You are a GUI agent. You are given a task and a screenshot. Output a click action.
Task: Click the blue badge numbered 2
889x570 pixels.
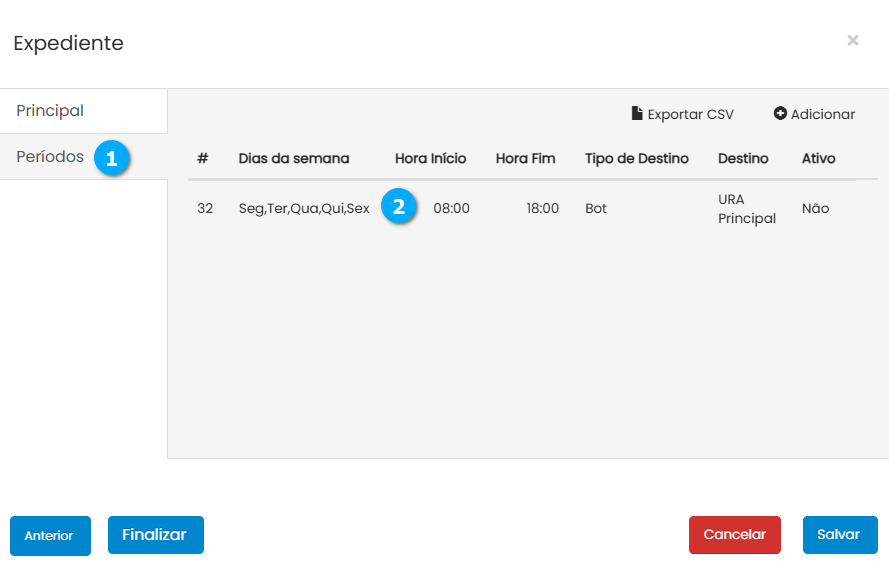(399, 208)
